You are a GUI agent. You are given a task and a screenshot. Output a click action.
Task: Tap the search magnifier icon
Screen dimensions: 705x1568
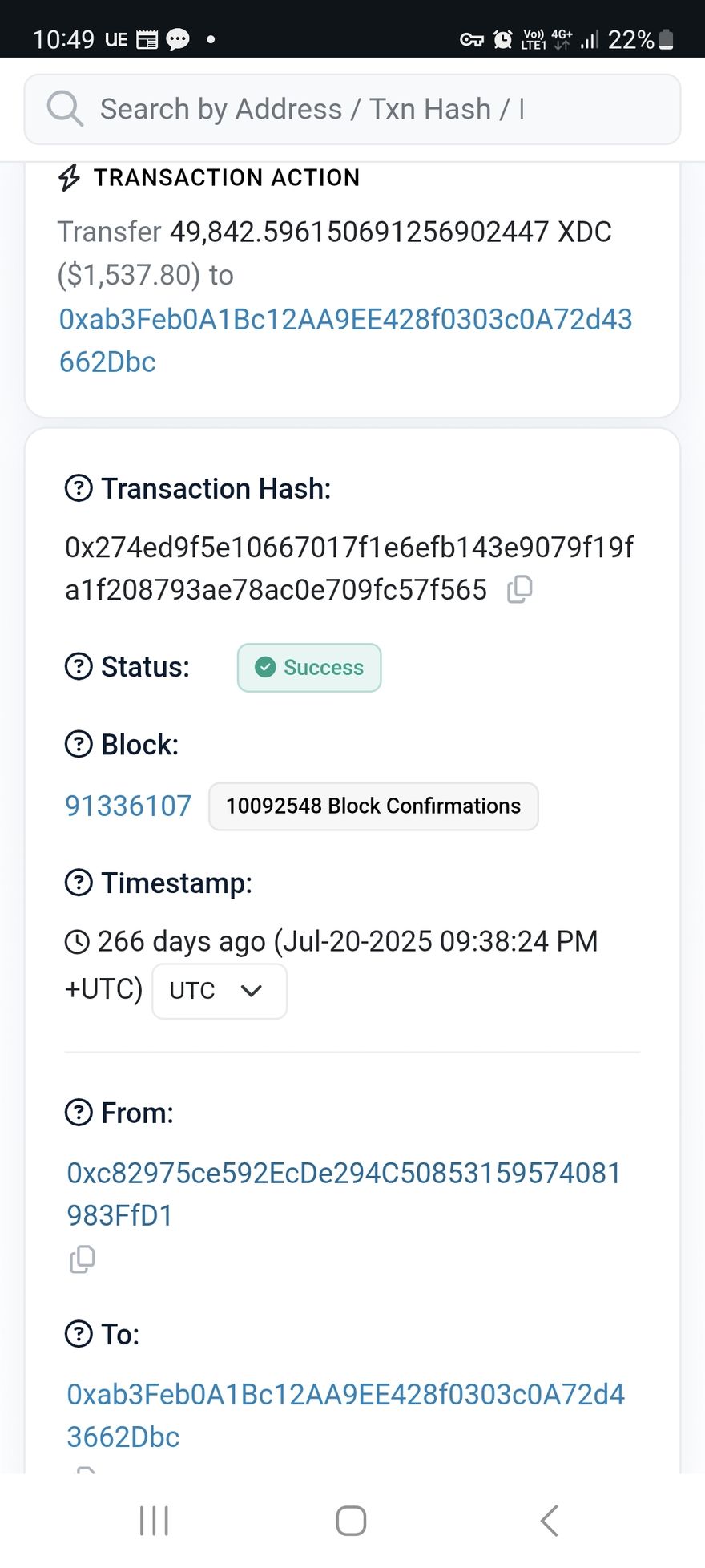(64, 108)
